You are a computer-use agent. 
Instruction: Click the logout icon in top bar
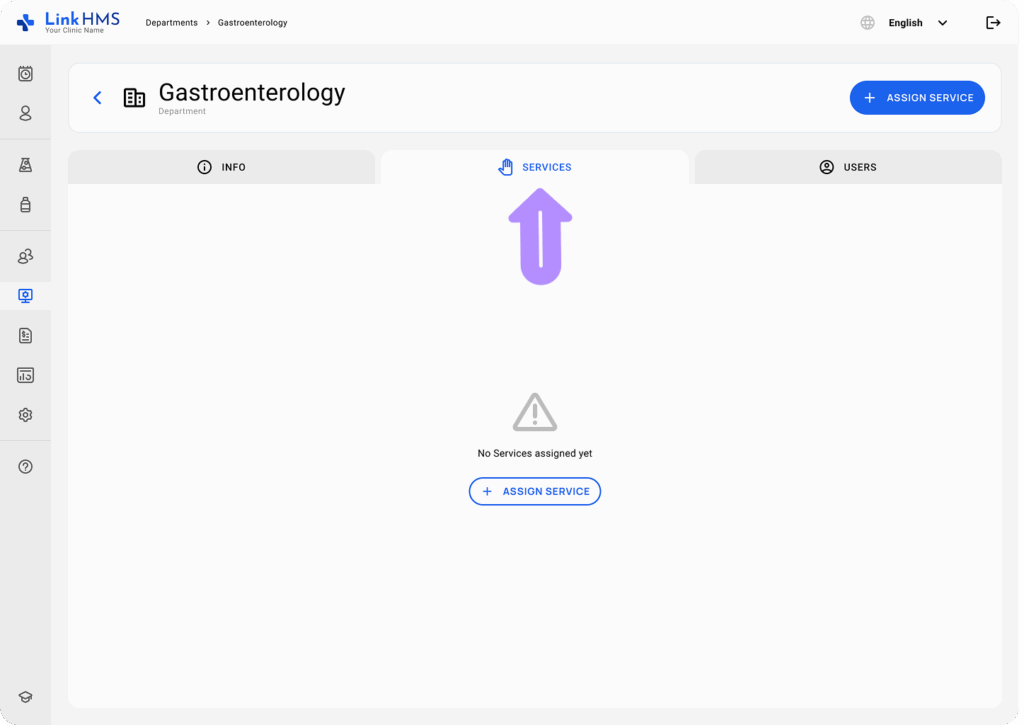coord(993,23)
